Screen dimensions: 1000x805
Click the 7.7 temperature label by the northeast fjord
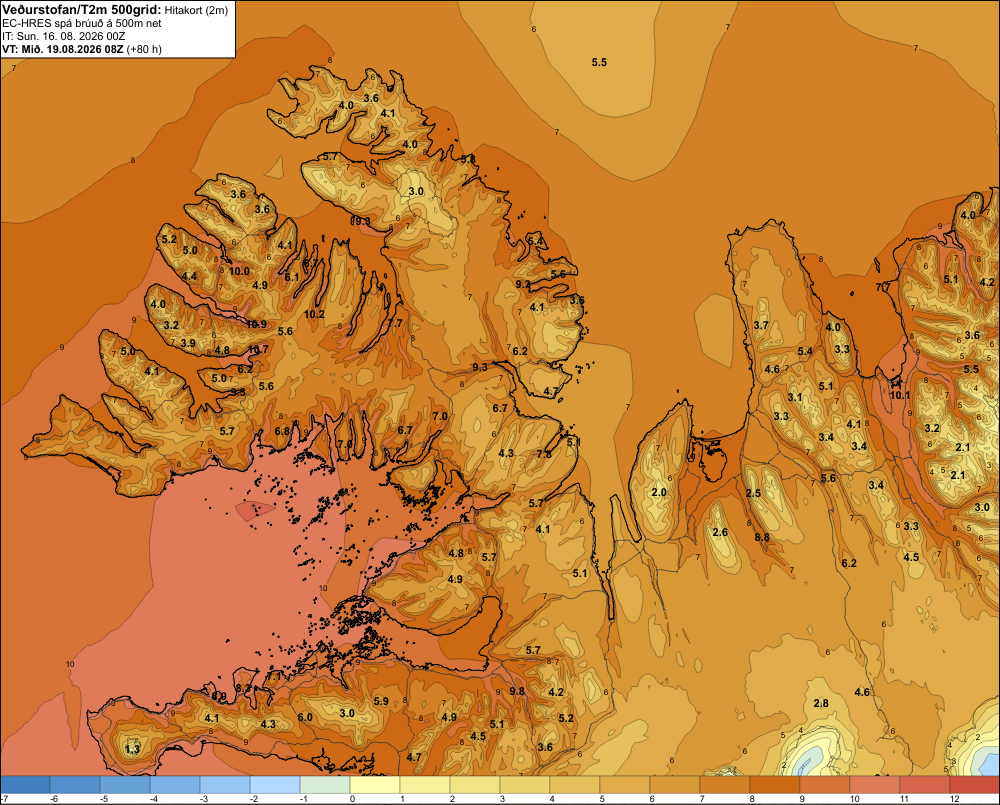pyautogui.click(x=883, y=287)
